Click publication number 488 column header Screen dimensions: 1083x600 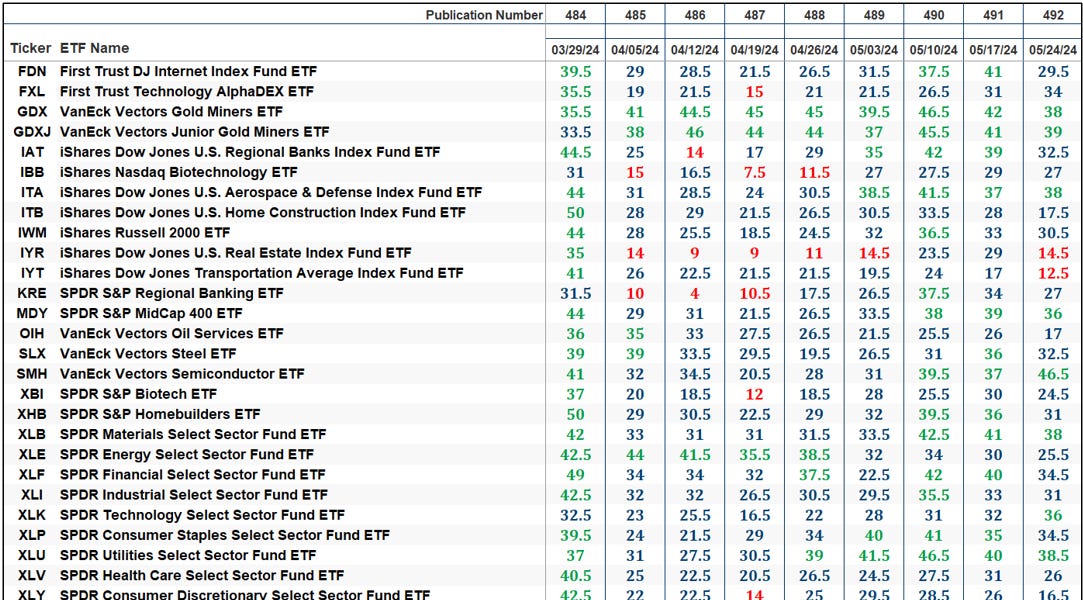click(x=813, y=15)
